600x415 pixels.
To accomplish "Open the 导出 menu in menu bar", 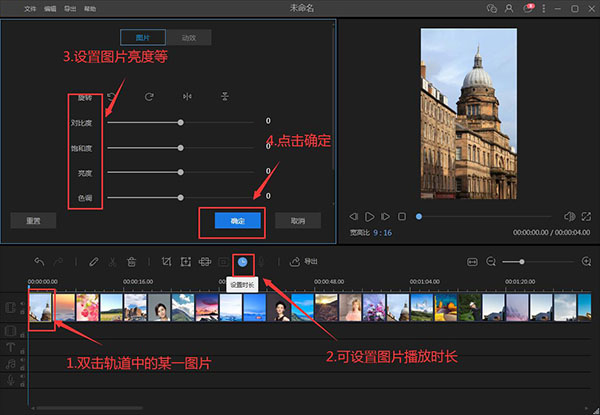I will pyautogui.click(x=70, y=8).
